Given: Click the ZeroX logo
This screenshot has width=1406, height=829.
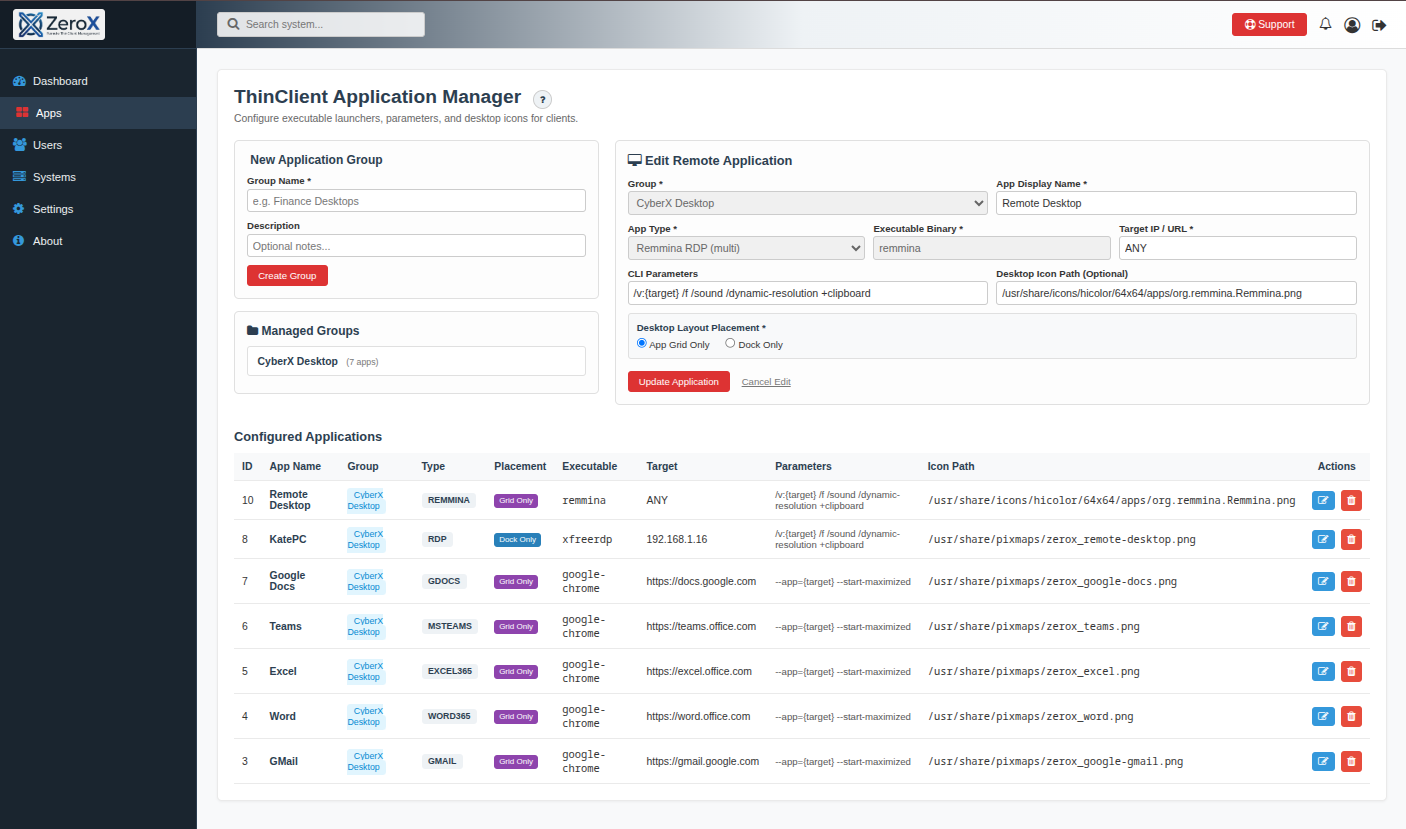Looking at the screenshot, I should 59,24.
